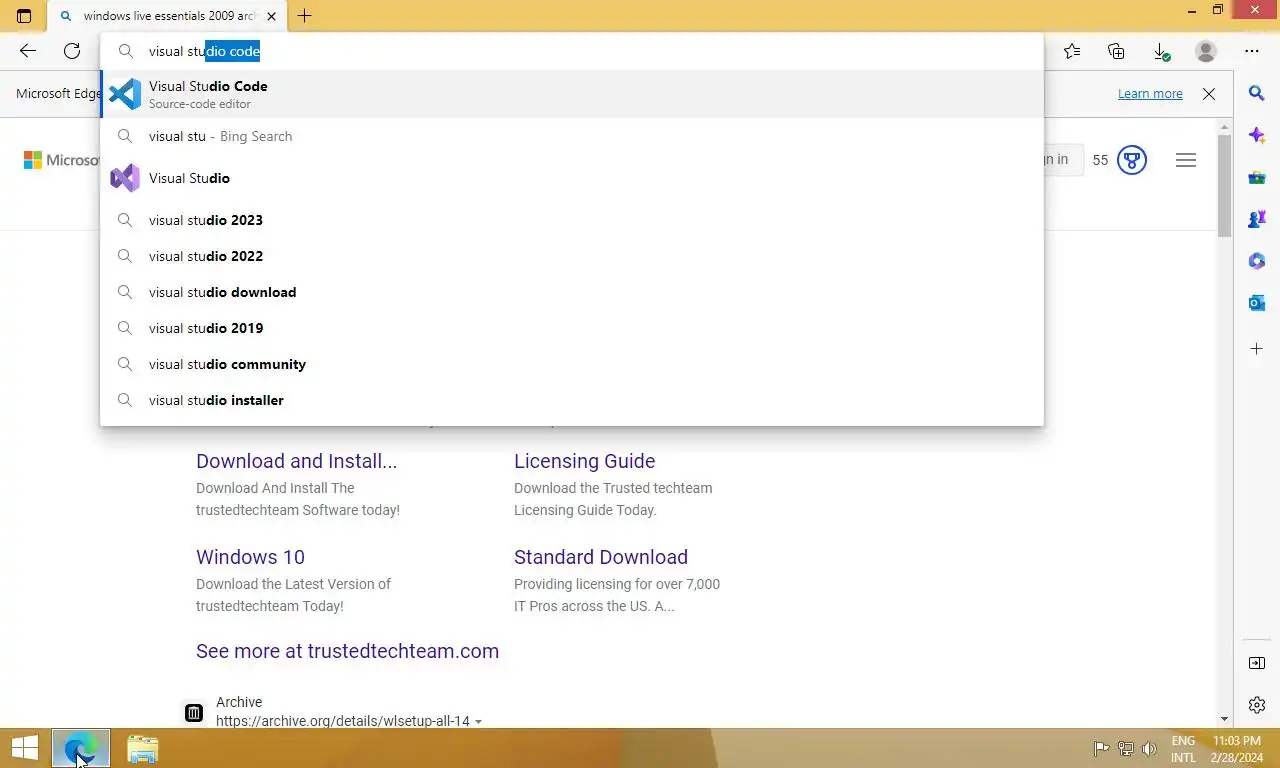Open the Favorites star icon
Image resolution: width=1280 pixels, height=768 pixels.
pyautogui.click(x=1072, y=51)
